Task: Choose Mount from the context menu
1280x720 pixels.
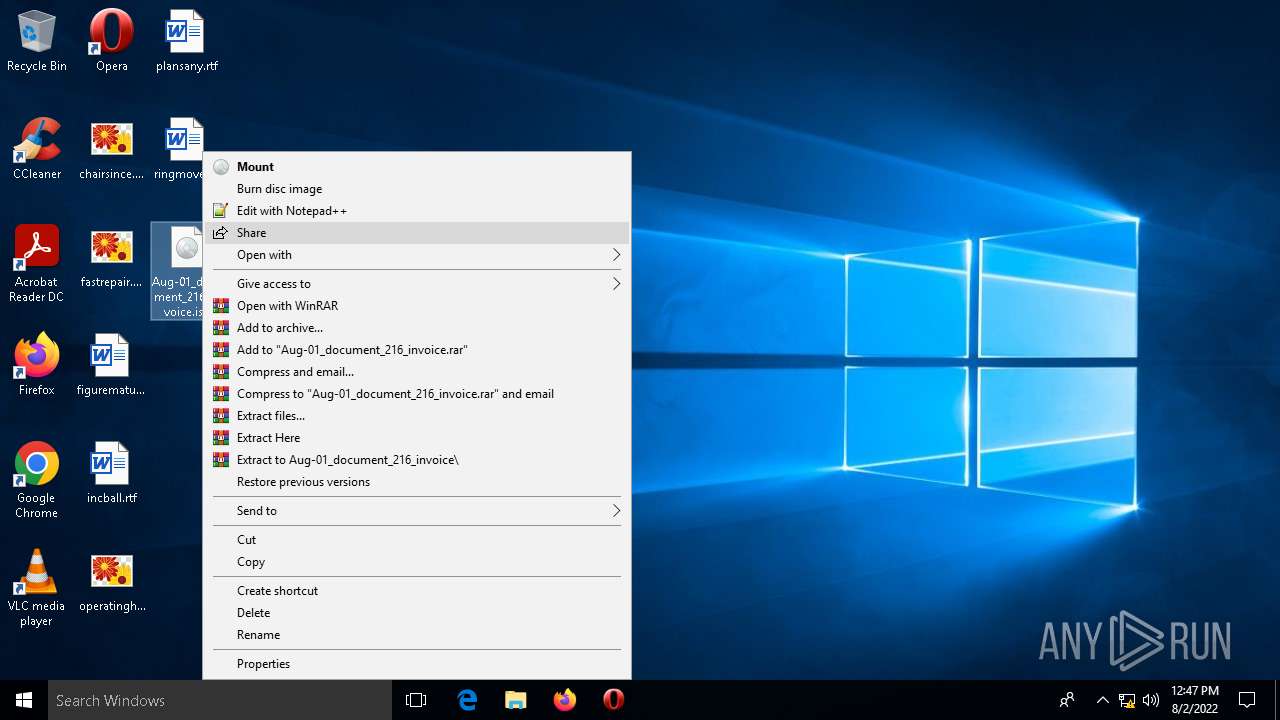Action: coord(417,167)
